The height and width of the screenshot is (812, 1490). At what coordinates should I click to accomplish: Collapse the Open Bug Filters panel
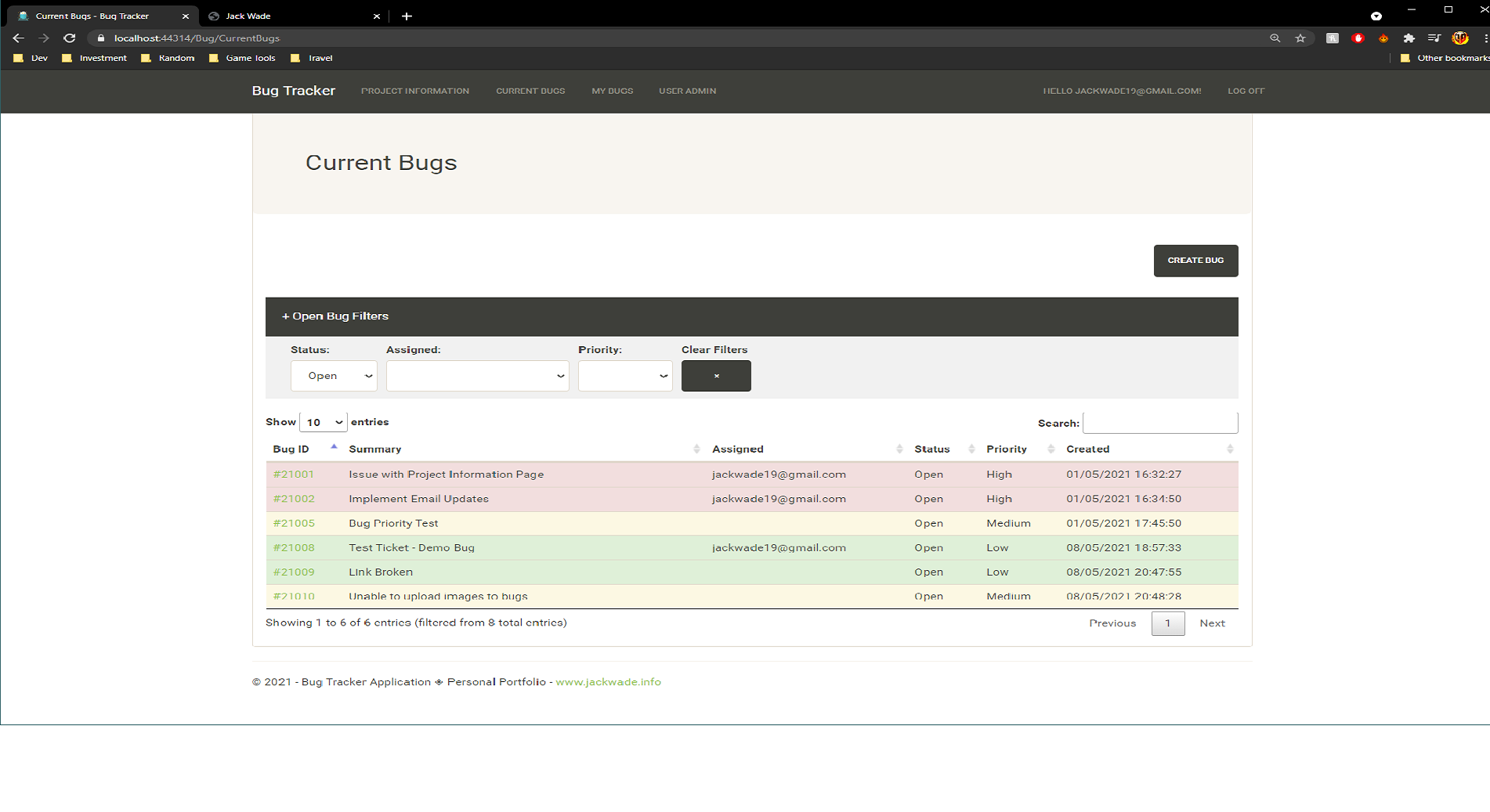(335, 316)
